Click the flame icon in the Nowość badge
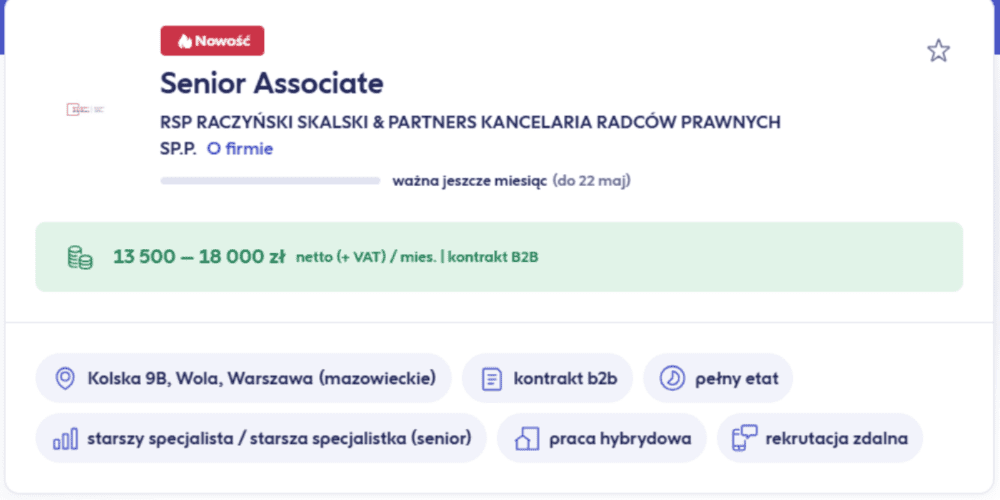The height and width of the screenshot is (500, 1000). pyautogui.click(x=185, y=41)
